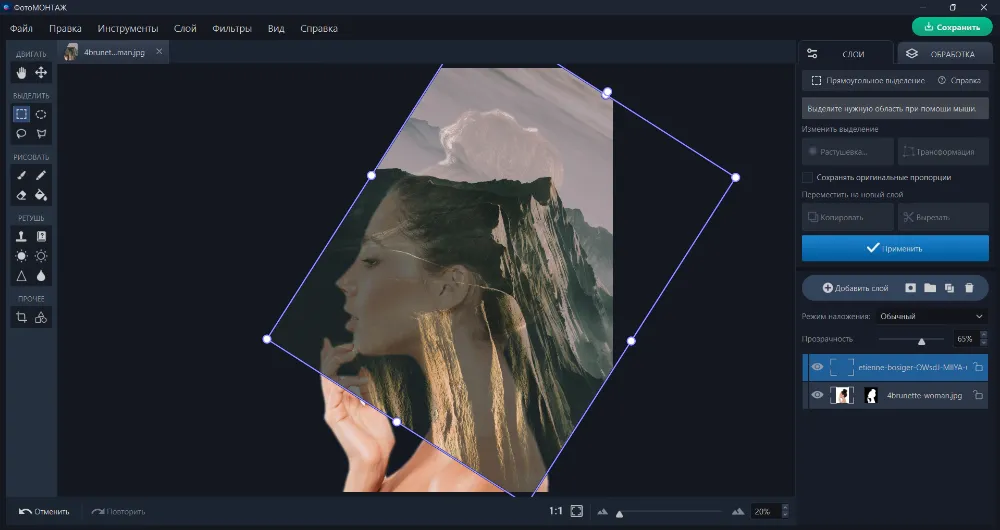Activate the Stamp retouch tool
Screen dimensions: 1000x530
pyautogui.click(x=21, y=237)
